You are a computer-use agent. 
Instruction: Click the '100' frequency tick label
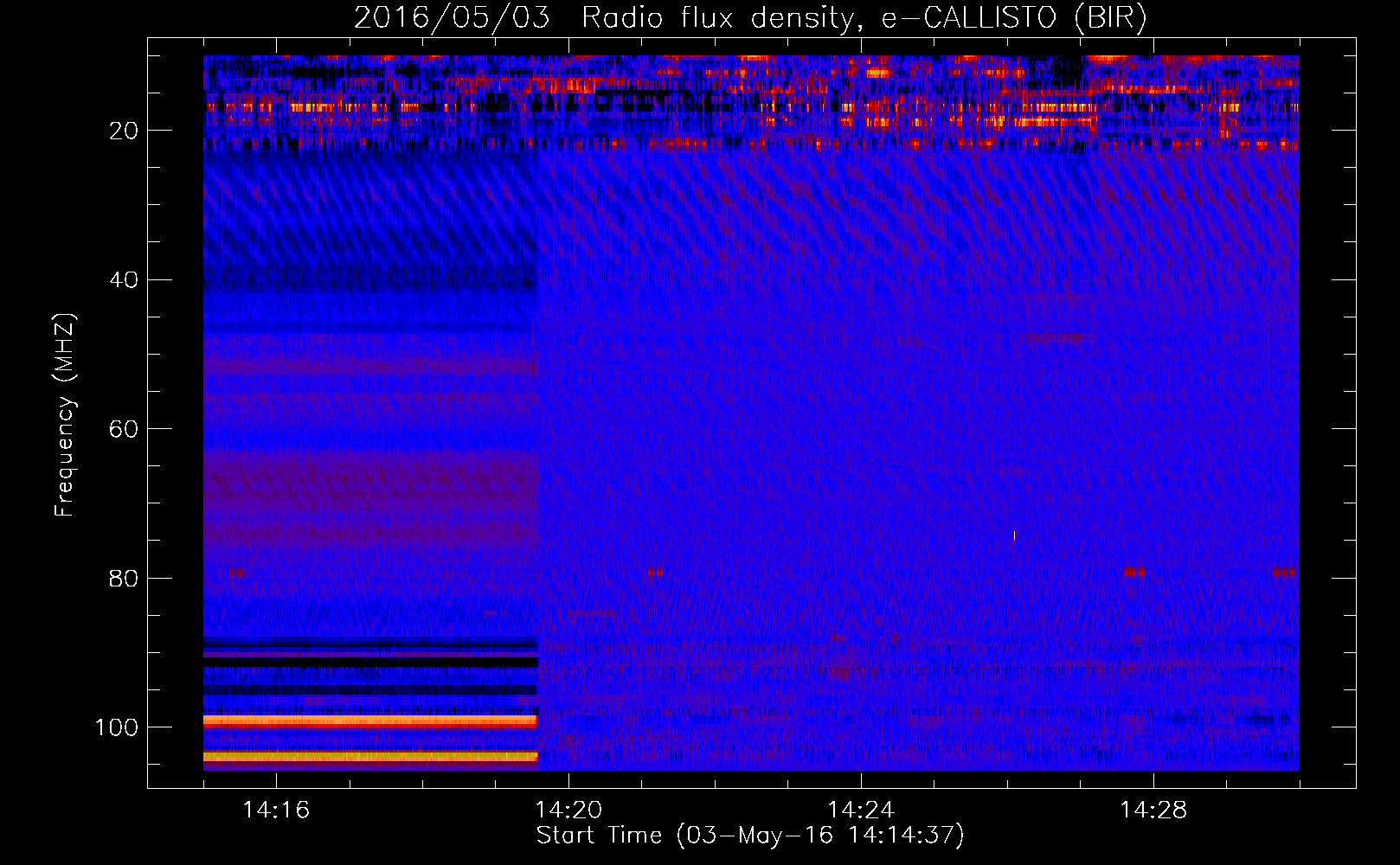click(x=117, y=727)
